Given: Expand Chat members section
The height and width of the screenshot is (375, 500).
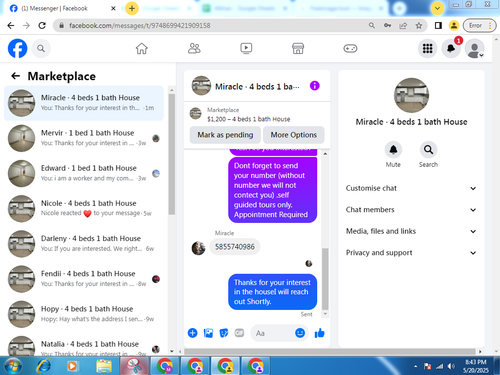Looking at the screenshot, I should tap(411, 210).
